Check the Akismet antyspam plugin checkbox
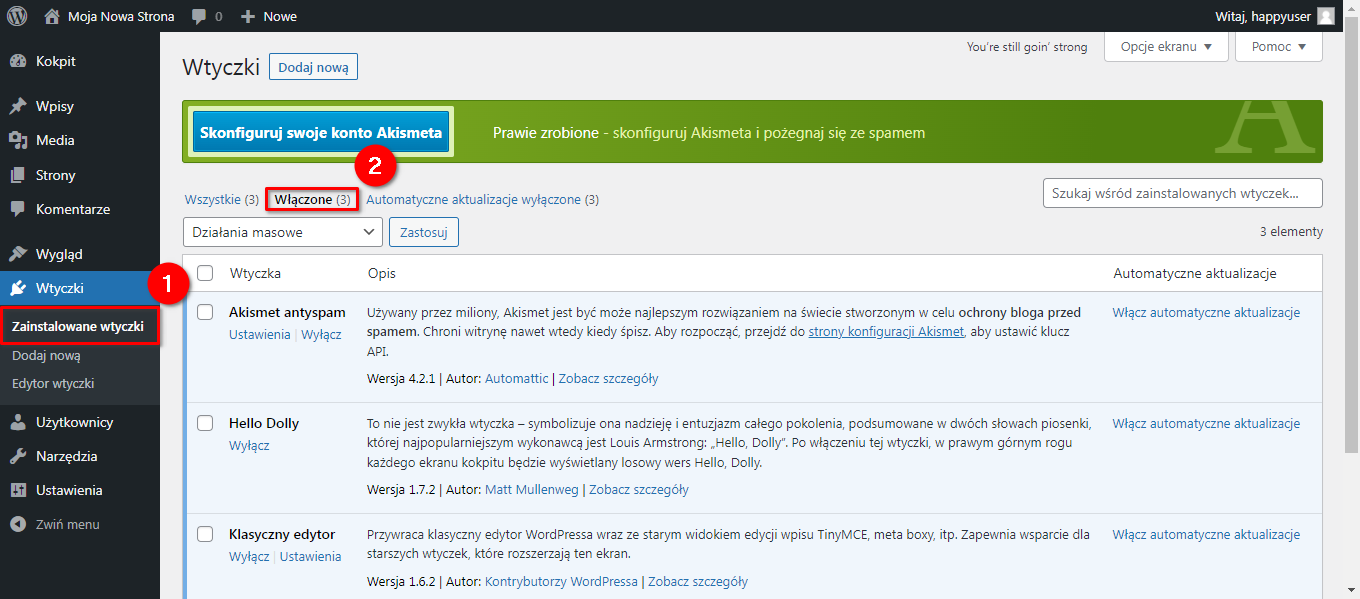 (x=205, y=312)
